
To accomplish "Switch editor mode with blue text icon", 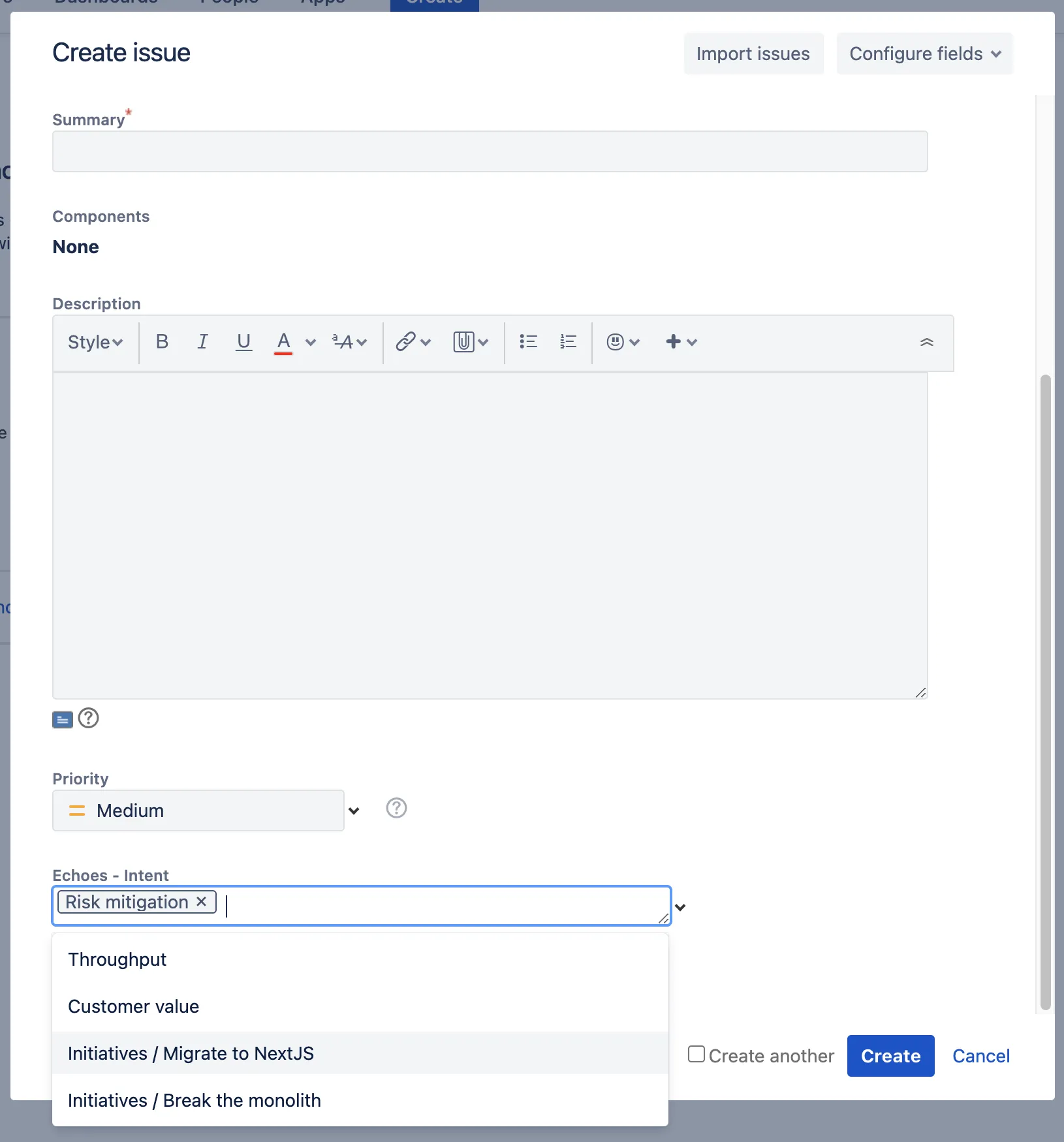I will [x=63, y=719].
